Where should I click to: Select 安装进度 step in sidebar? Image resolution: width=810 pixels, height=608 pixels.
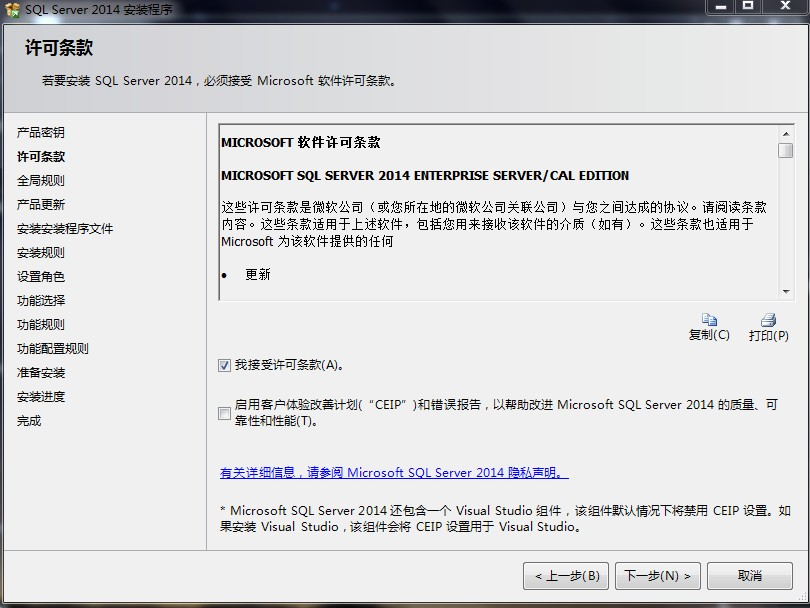pyautogui.click(x=41, y=397)
